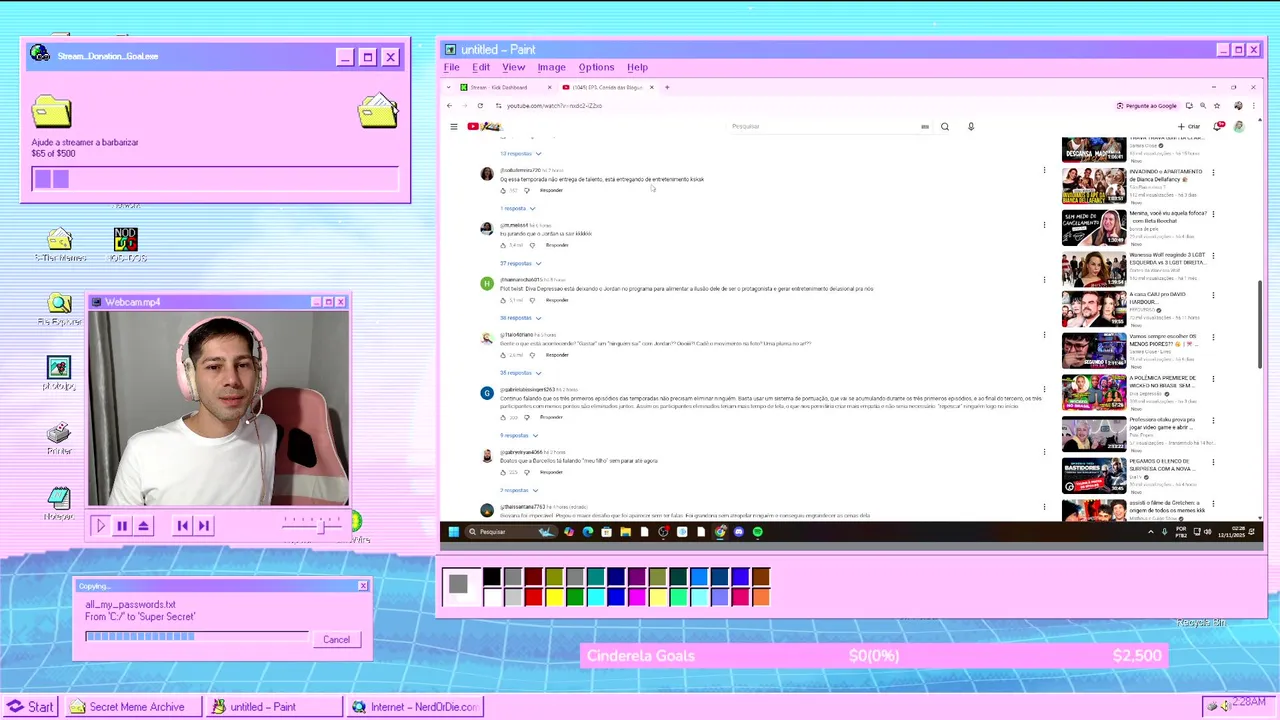Skip to next track in Webcam.mp4
Viewport: 1280px width, 720px height.
tap(204, 525)
